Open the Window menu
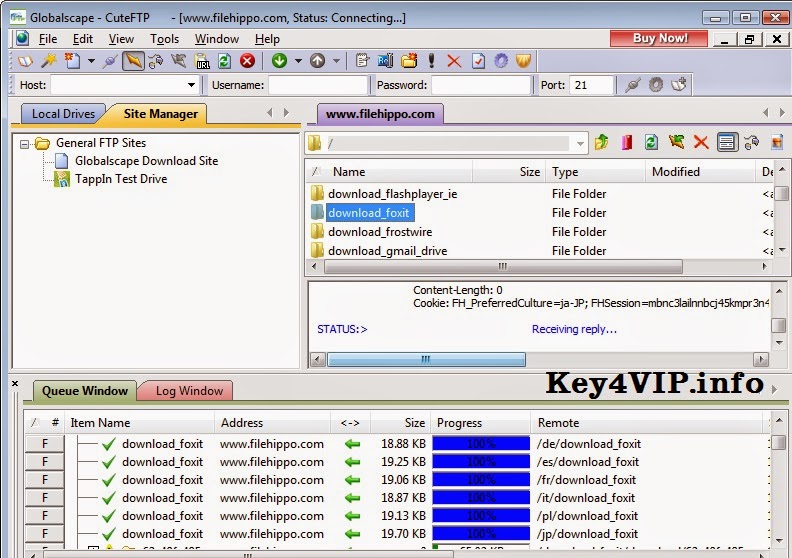 click(x=217, y=39)
